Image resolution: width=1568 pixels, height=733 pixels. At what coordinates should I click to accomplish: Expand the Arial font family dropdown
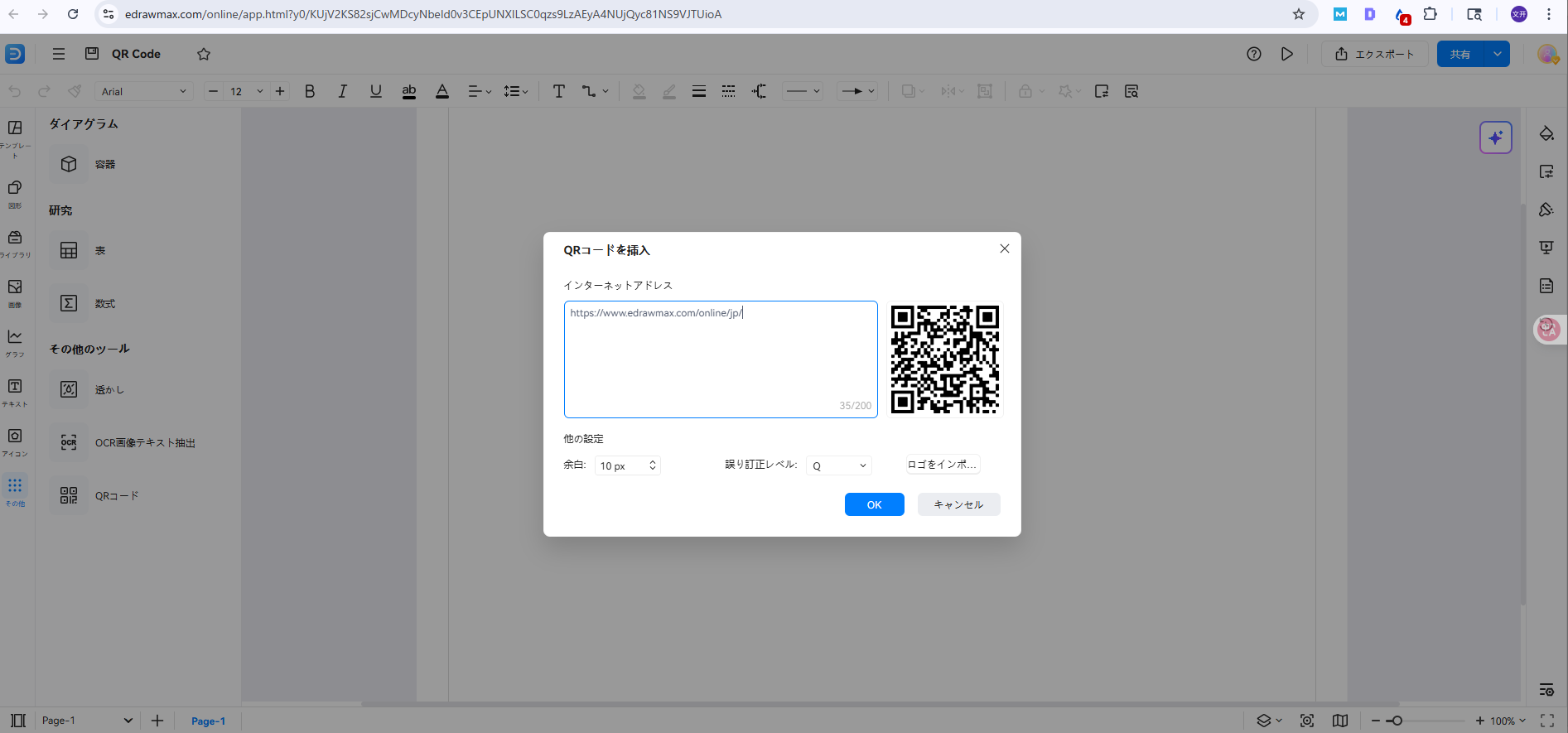(x=144, y=91)
